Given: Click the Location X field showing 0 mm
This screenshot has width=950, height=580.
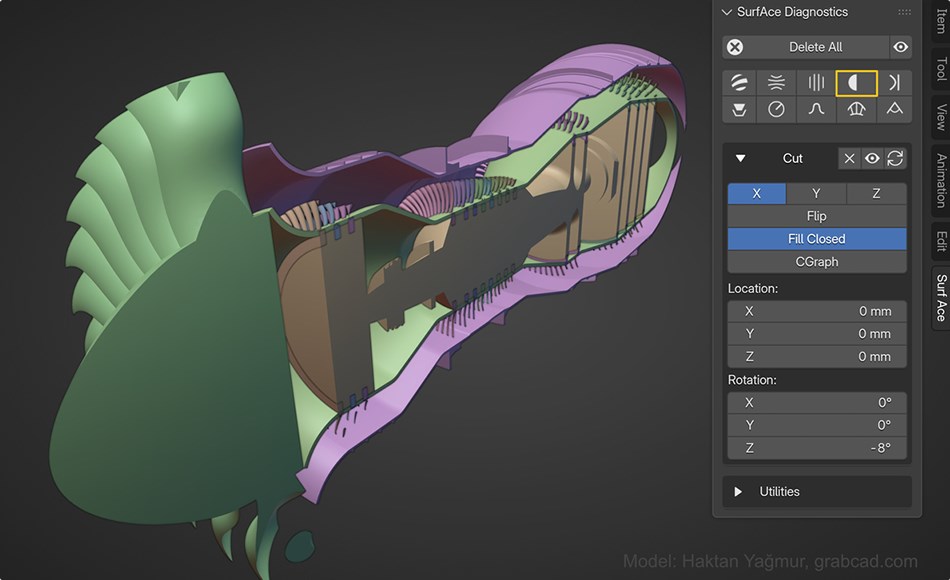Looking at the screenshot, I should point(816,311).
